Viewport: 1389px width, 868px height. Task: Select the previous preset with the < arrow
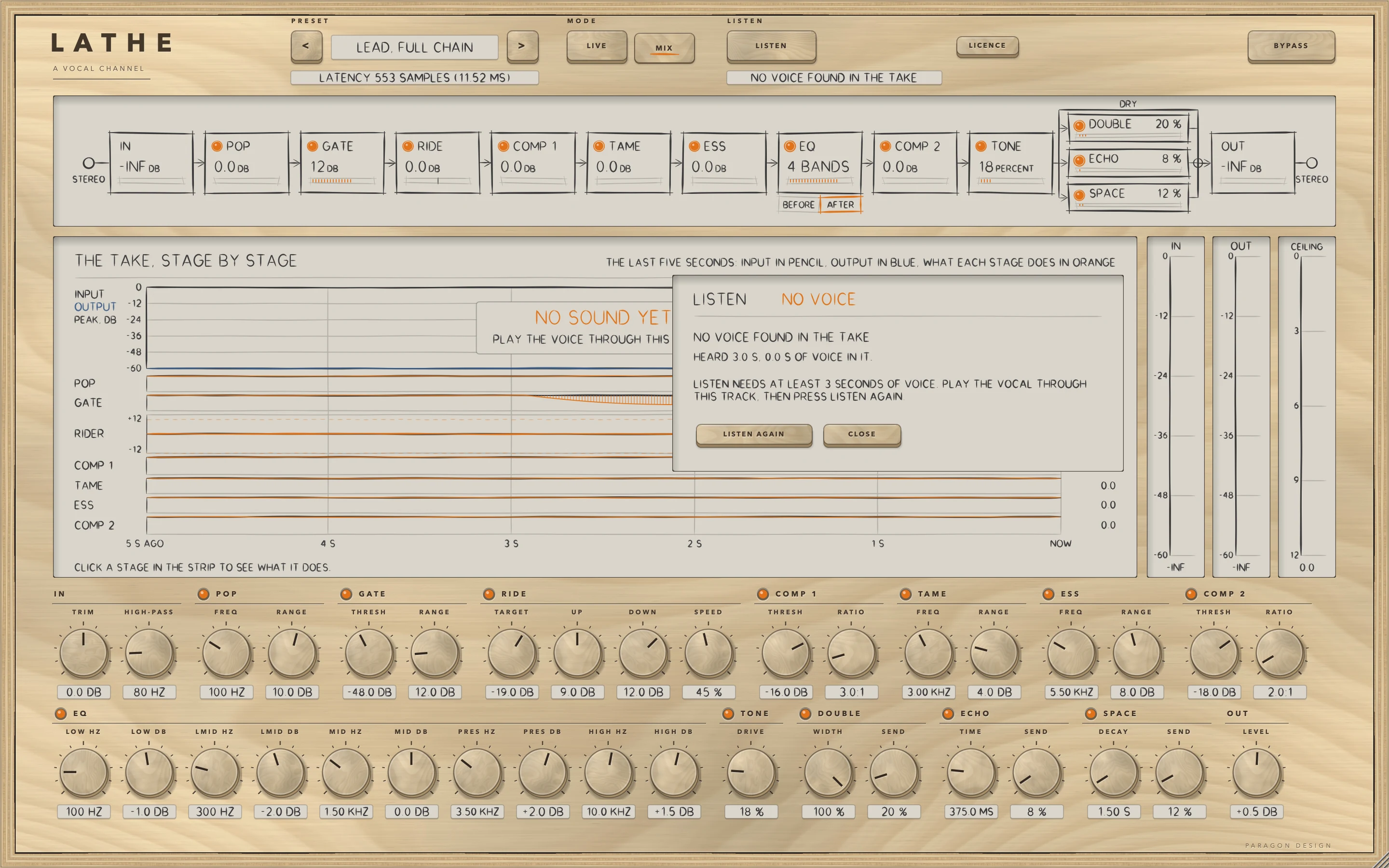306,46
